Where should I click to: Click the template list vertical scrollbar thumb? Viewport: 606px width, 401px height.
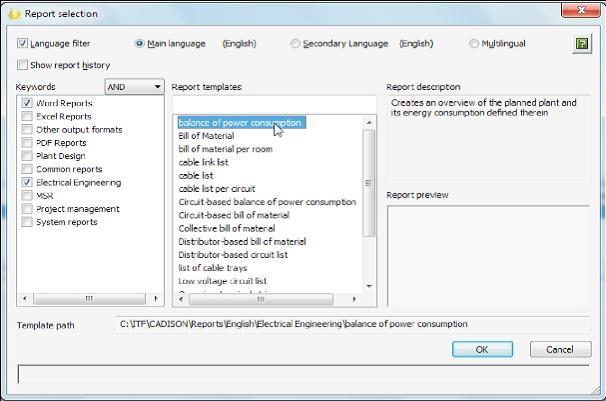click(x=369, y=183)
